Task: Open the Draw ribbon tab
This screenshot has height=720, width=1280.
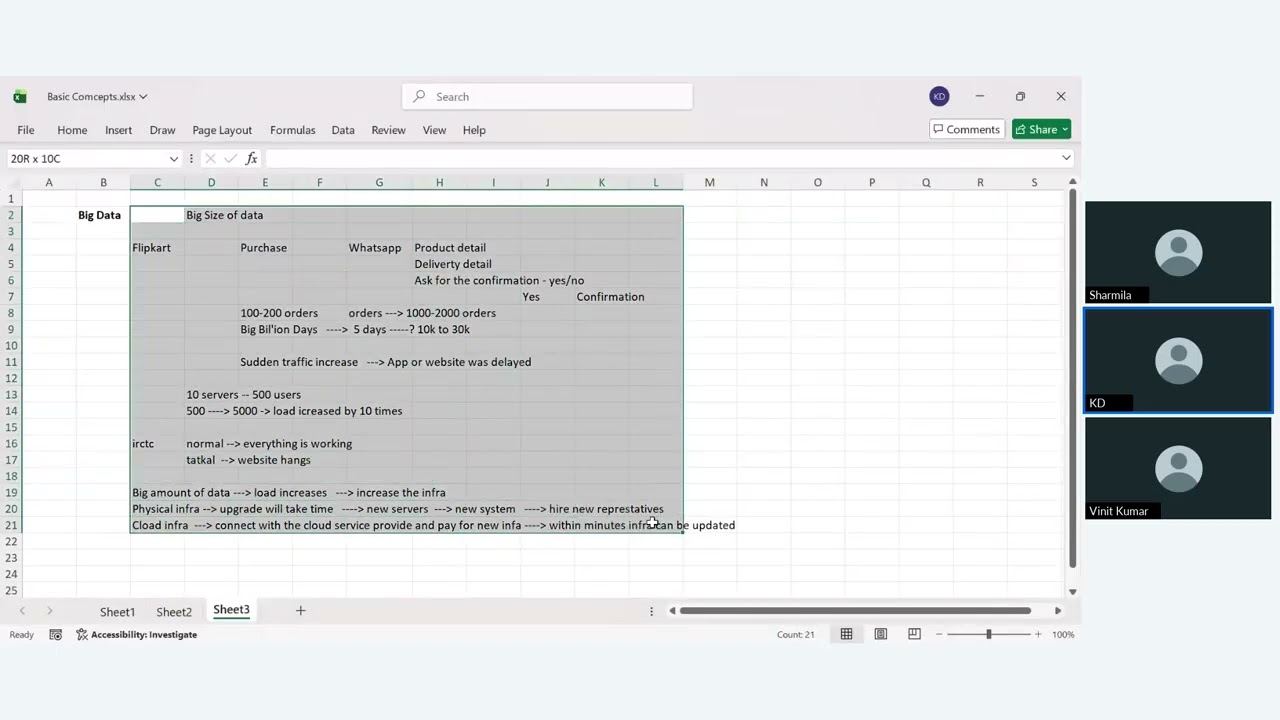Action: [x=162, y=130]
